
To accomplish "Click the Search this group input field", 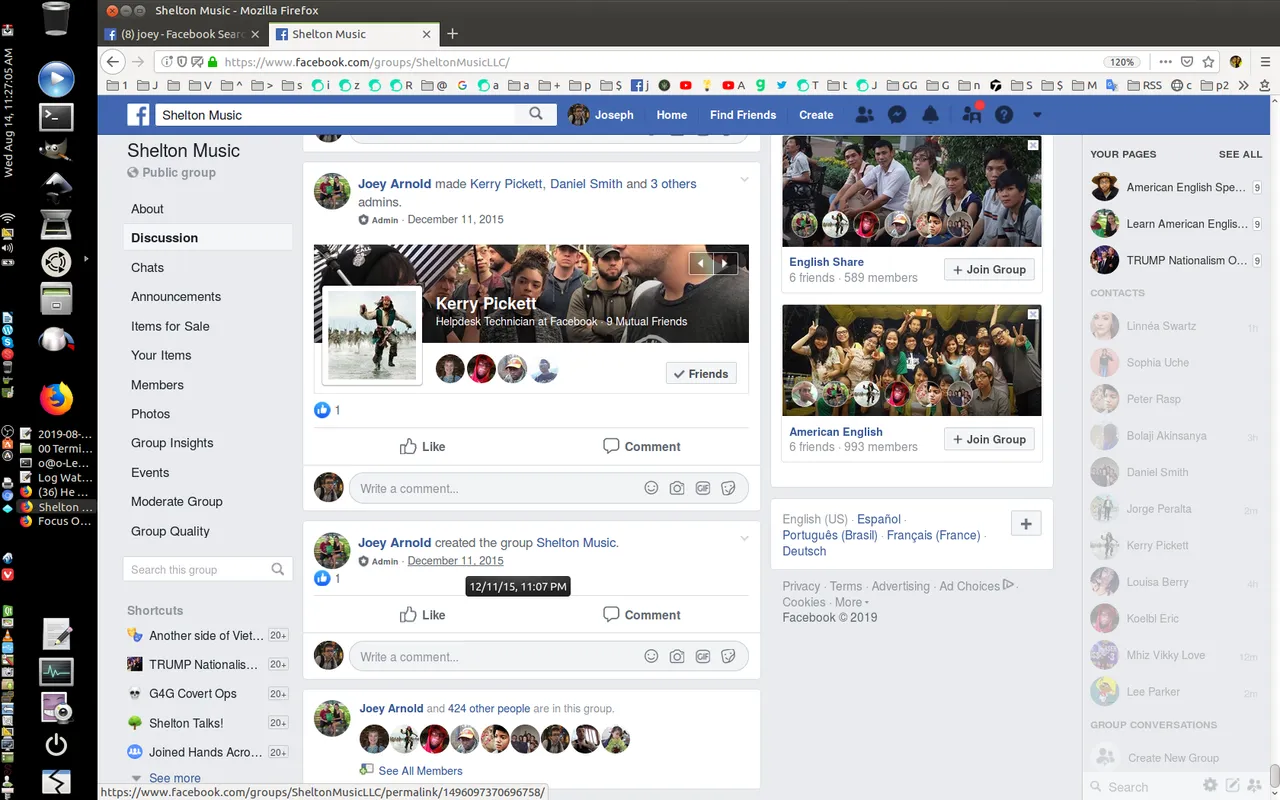I will point(208,569).
